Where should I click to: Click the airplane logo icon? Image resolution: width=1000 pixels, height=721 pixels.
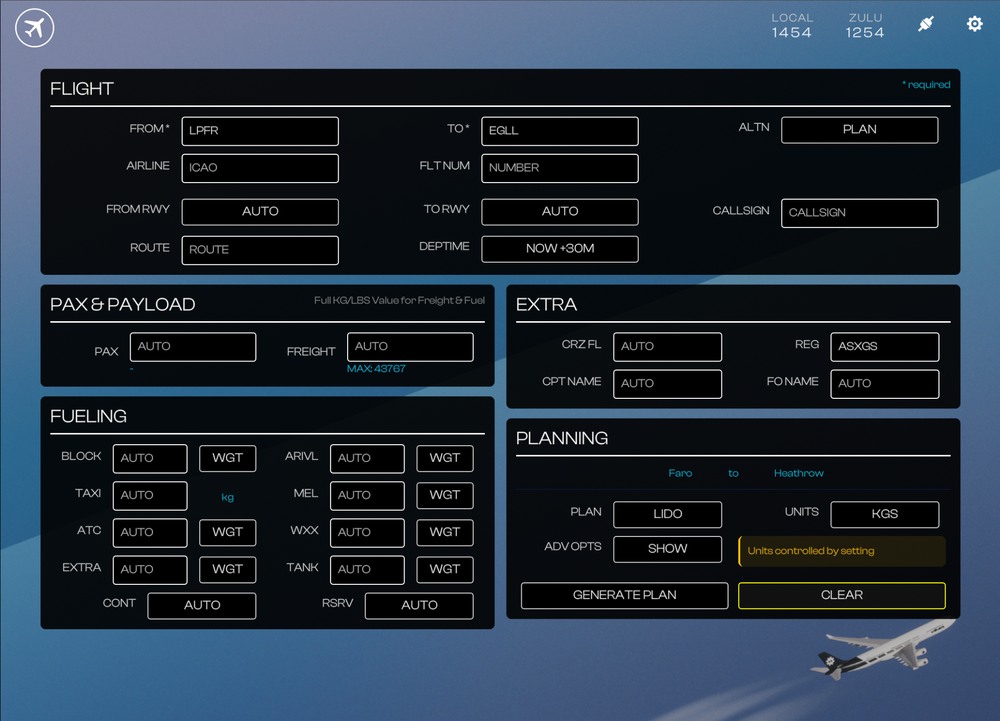(x=35, y=28)
